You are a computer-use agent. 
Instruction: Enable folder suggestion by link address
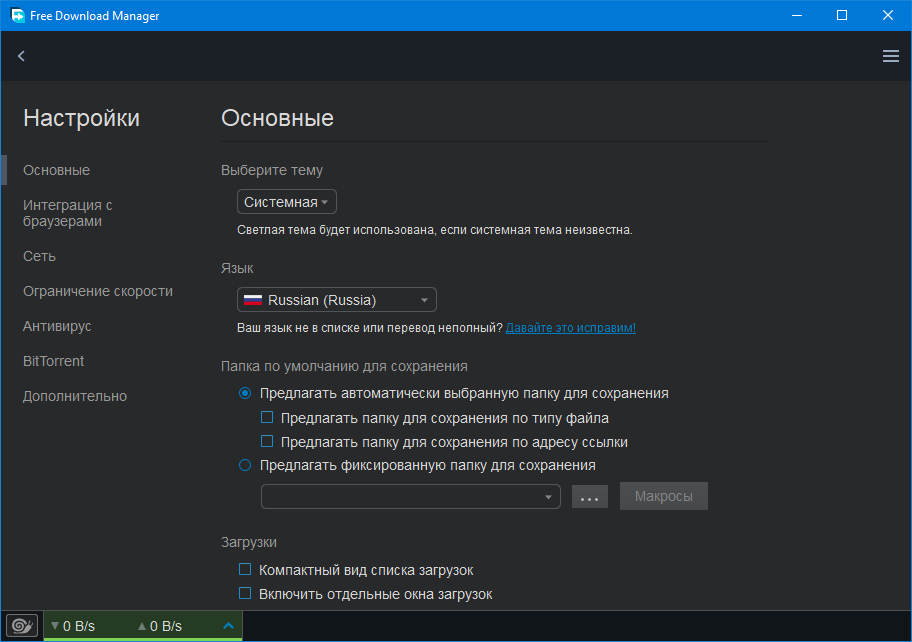point(267,441)
